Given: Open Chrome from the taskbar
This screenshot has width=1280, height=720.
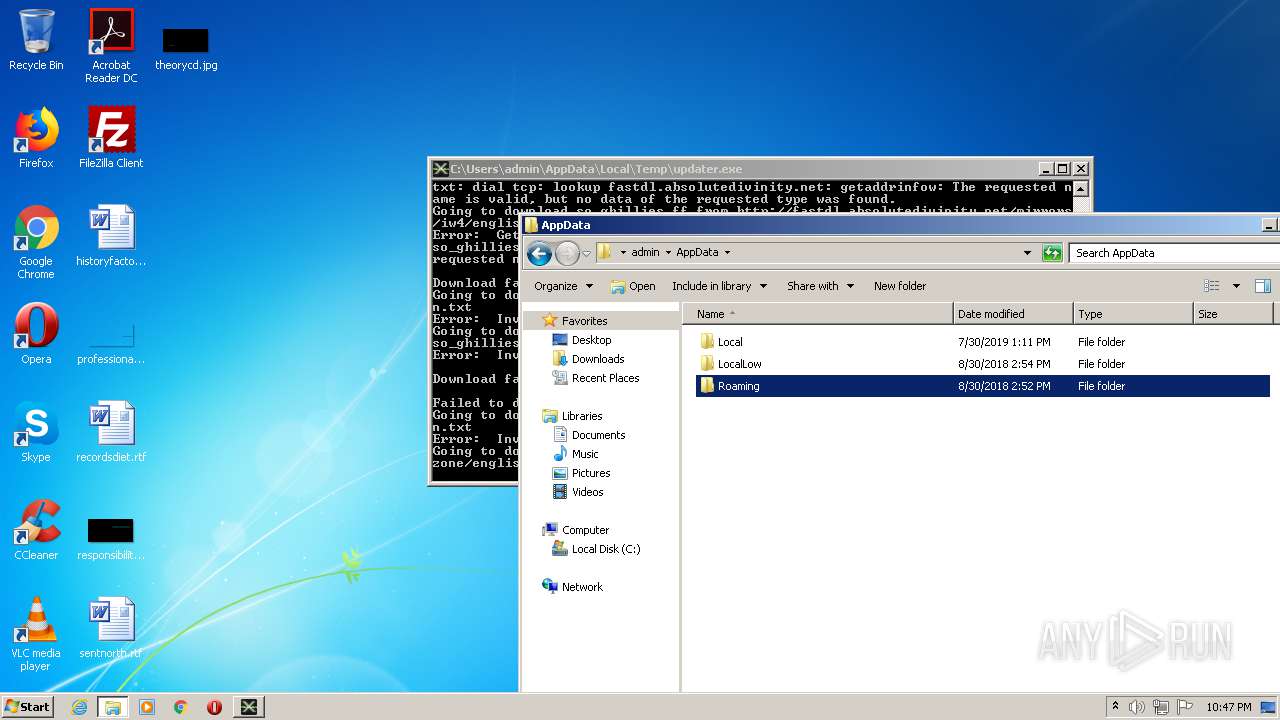Looking at the screenshot, I should pyautogui.click(x=181, y=707).
